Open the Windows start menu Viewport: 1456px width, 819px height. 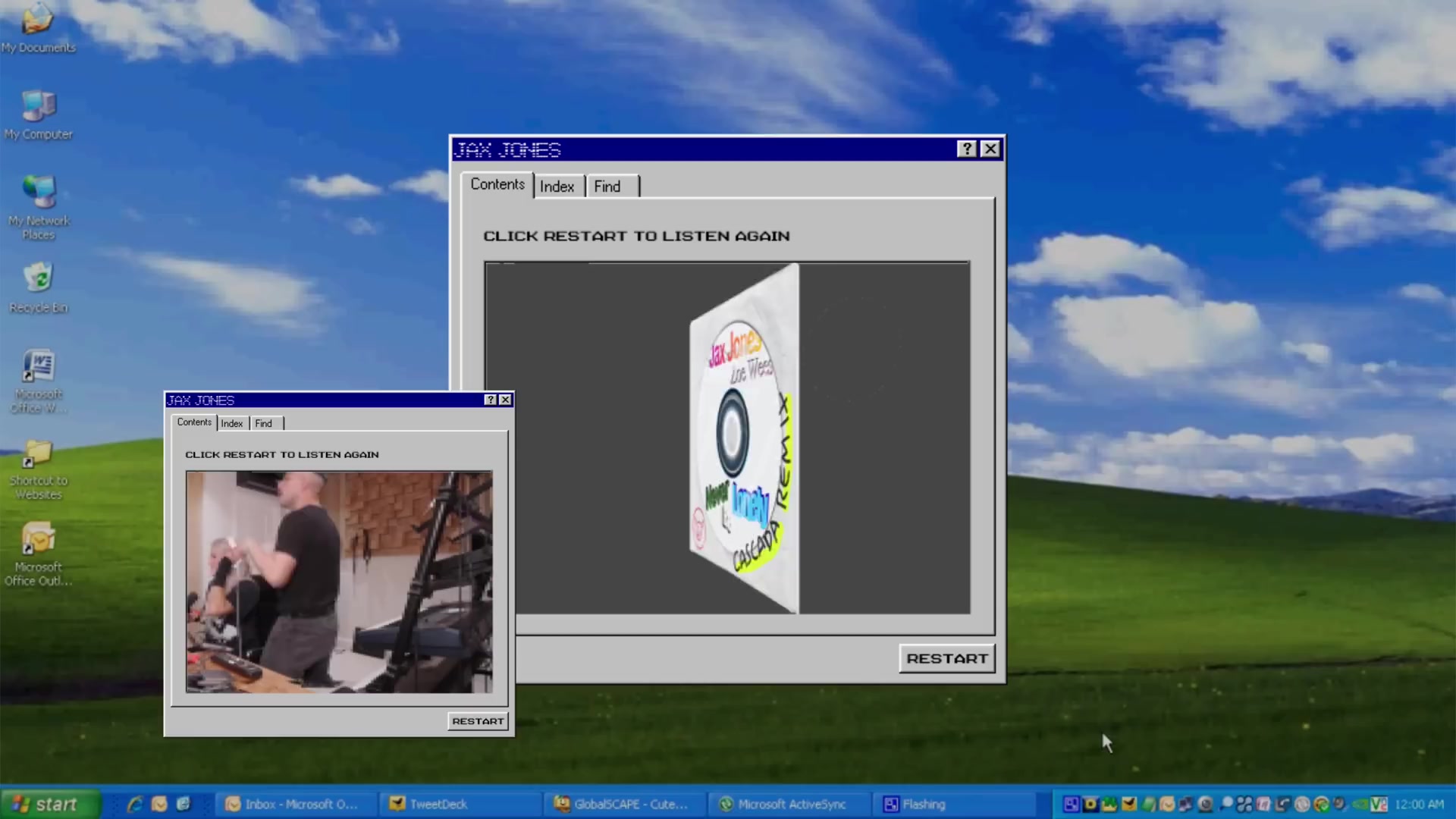click(50, 804)
